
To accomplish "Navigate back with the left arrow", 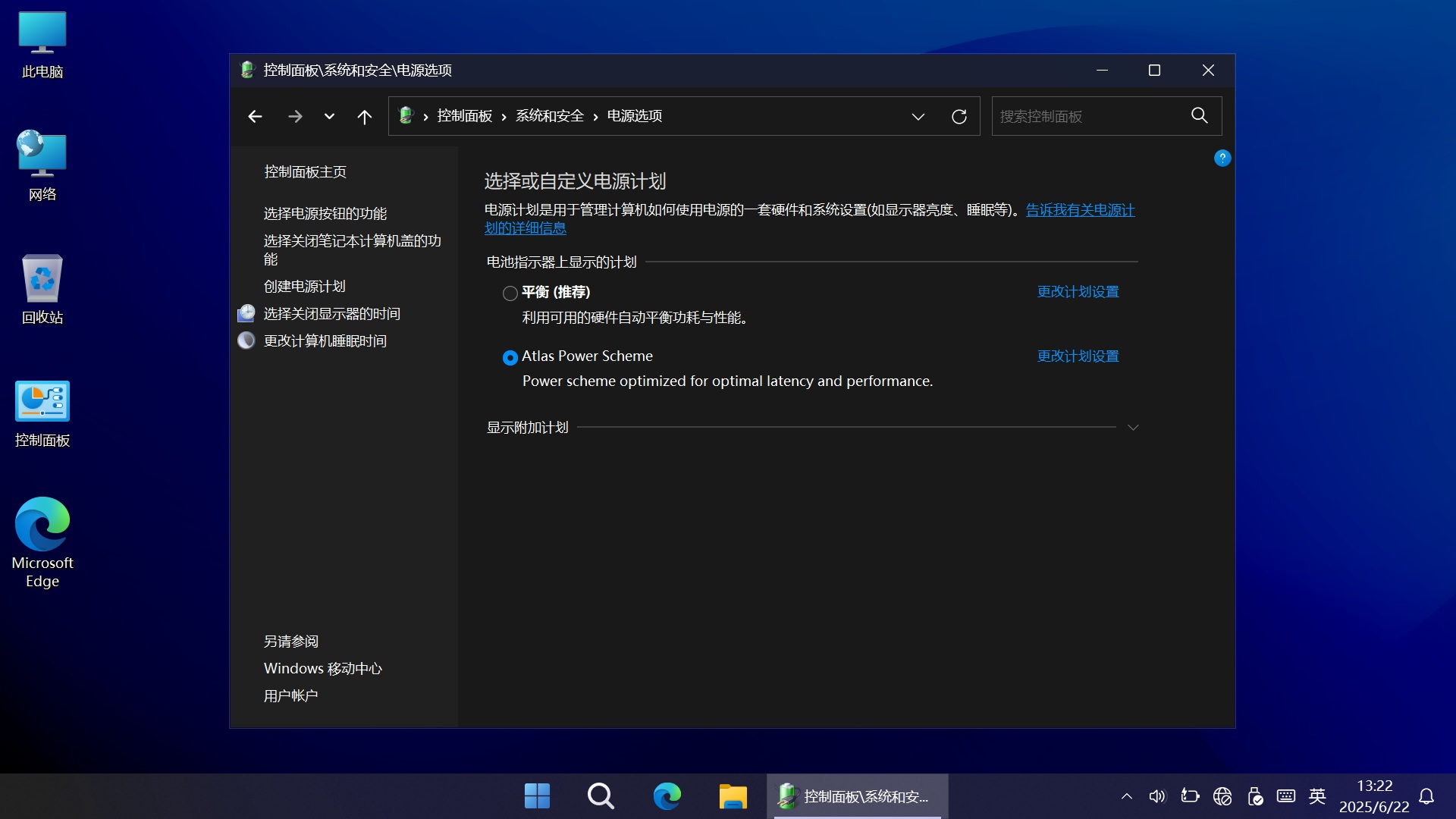I will (x=255, y=116).
